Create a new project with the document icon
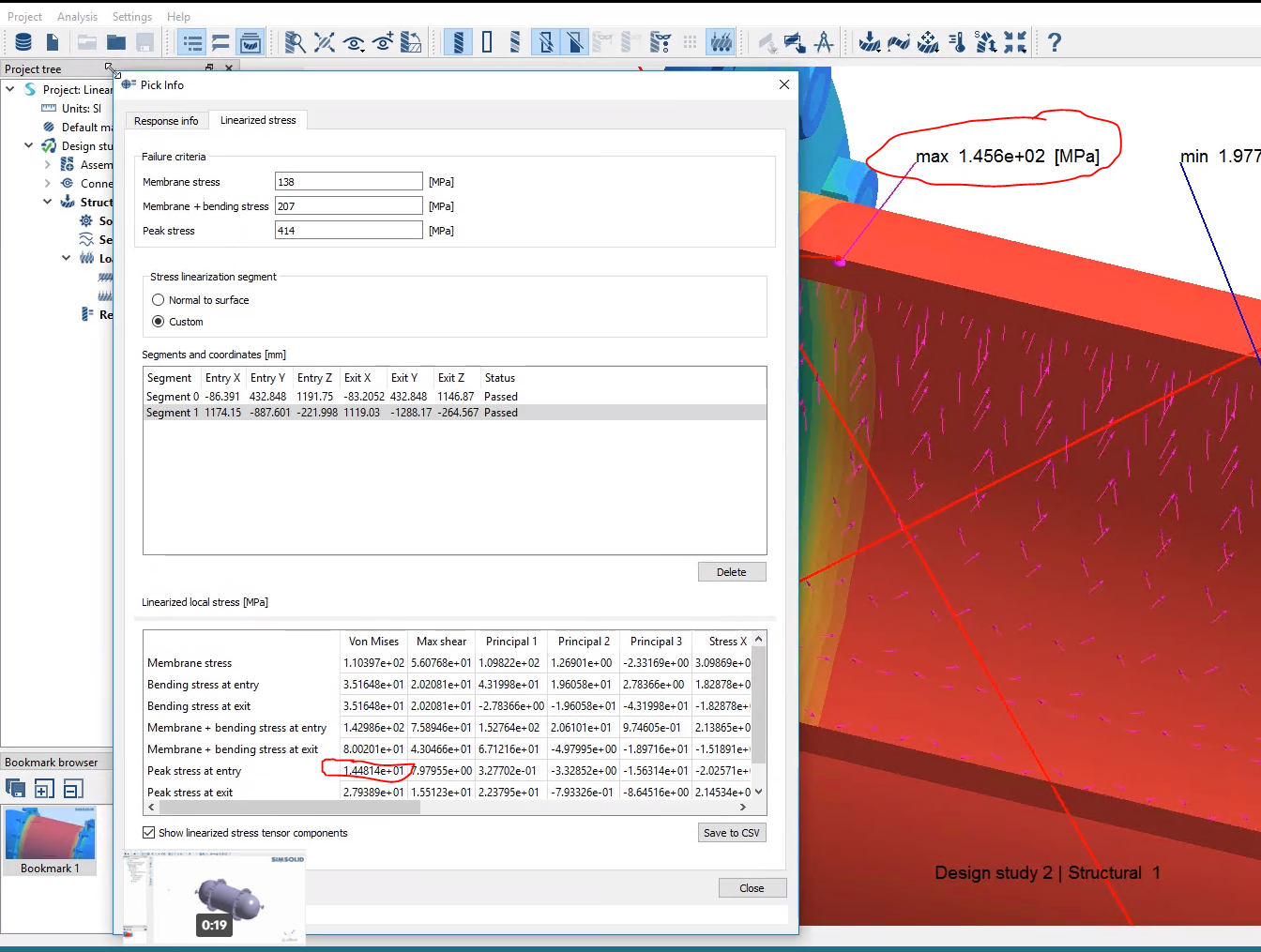 [x=53, y=42]
